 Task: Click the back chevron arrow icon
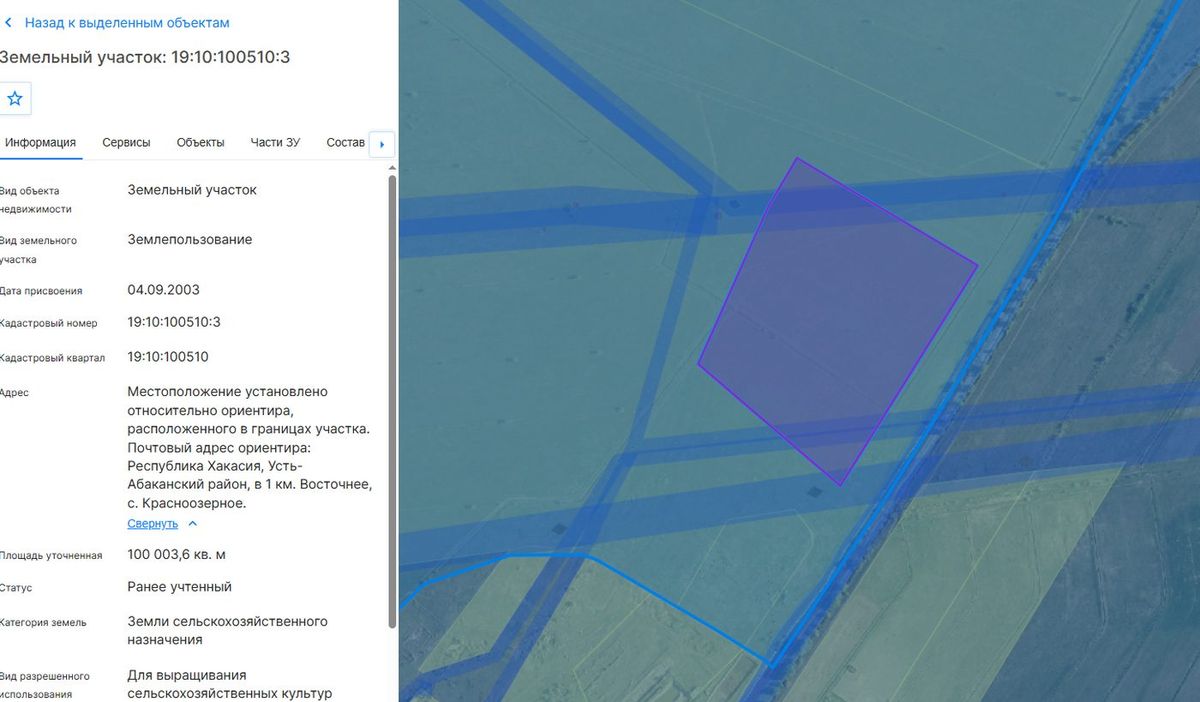pos(9,22)
